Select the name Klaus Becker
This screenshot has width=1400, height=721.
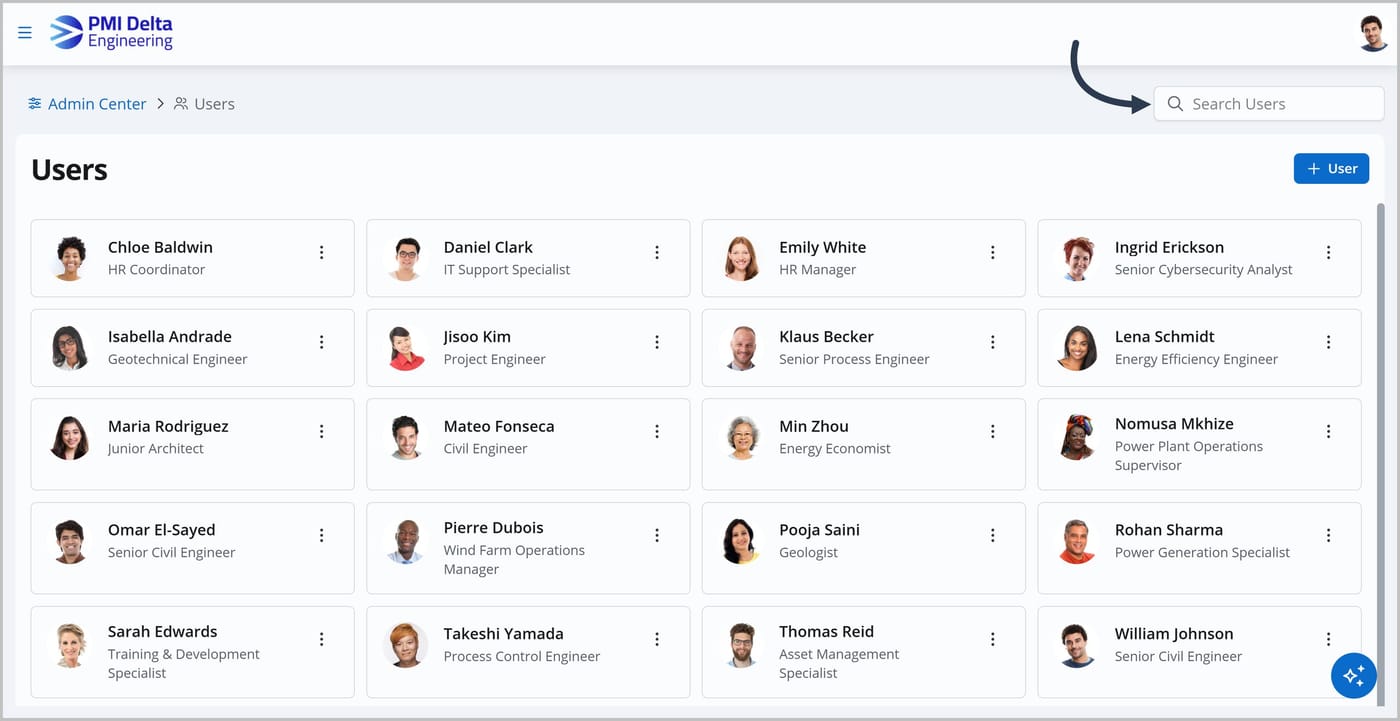[x=826, y=337]
